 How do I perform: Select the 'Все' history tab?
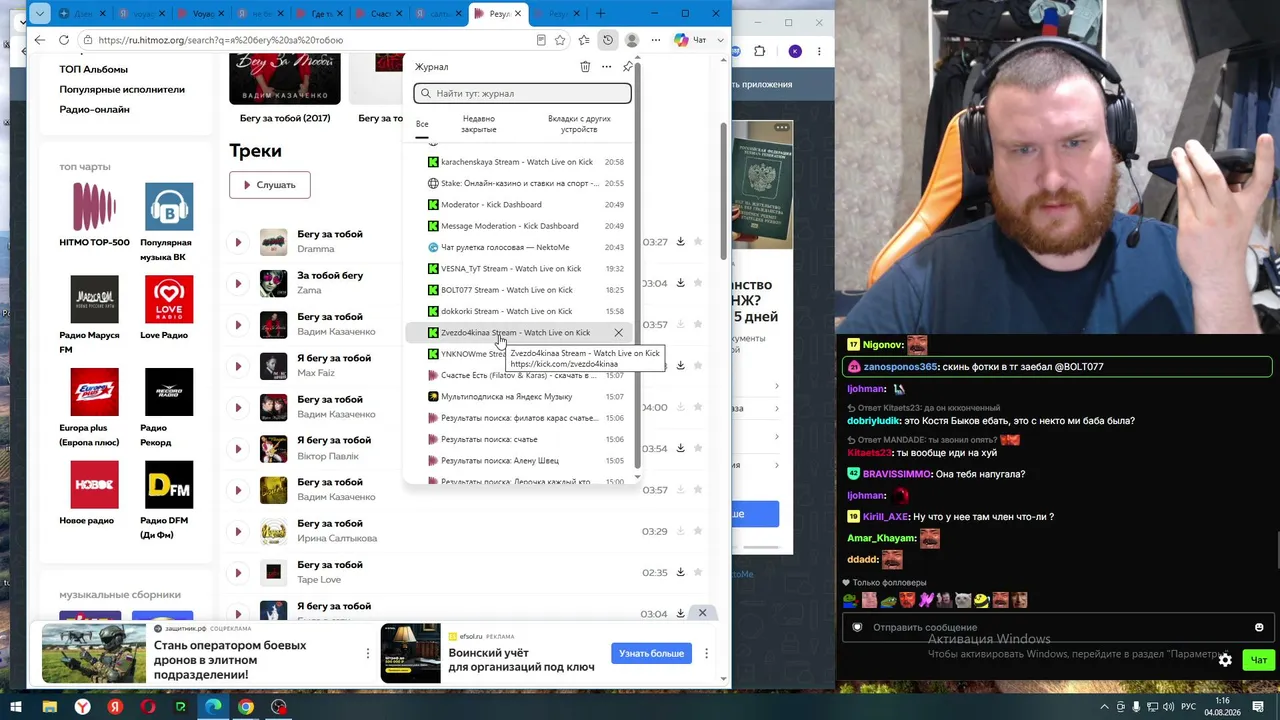[x=422, y=124]
